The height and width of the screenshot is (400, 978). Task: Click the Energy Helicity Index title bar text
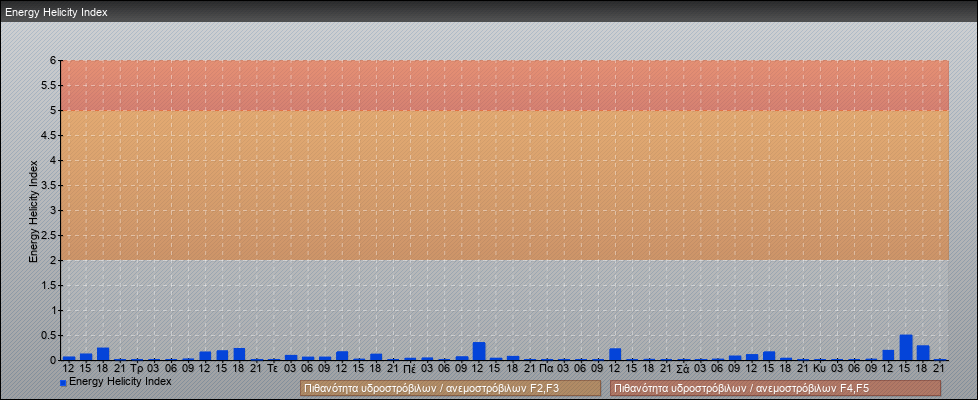(56, 13)
